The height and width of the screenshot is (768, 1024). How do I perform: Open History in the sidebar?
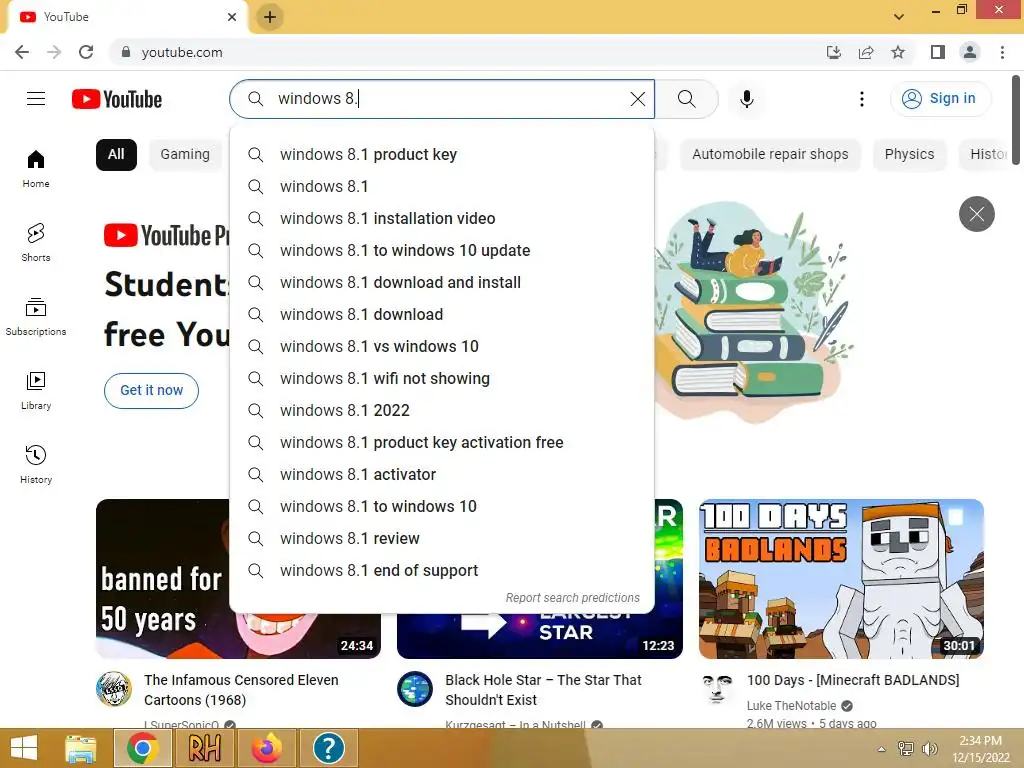(x=36, y=464)
